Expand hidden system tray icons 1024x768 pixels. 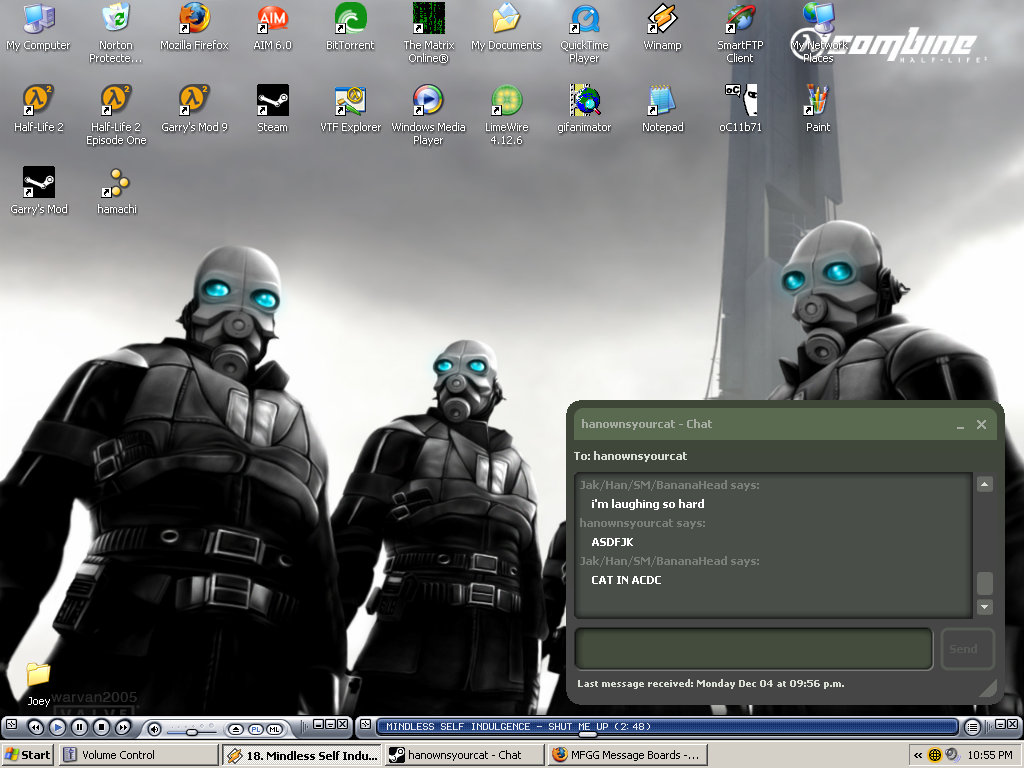point(917,755)
